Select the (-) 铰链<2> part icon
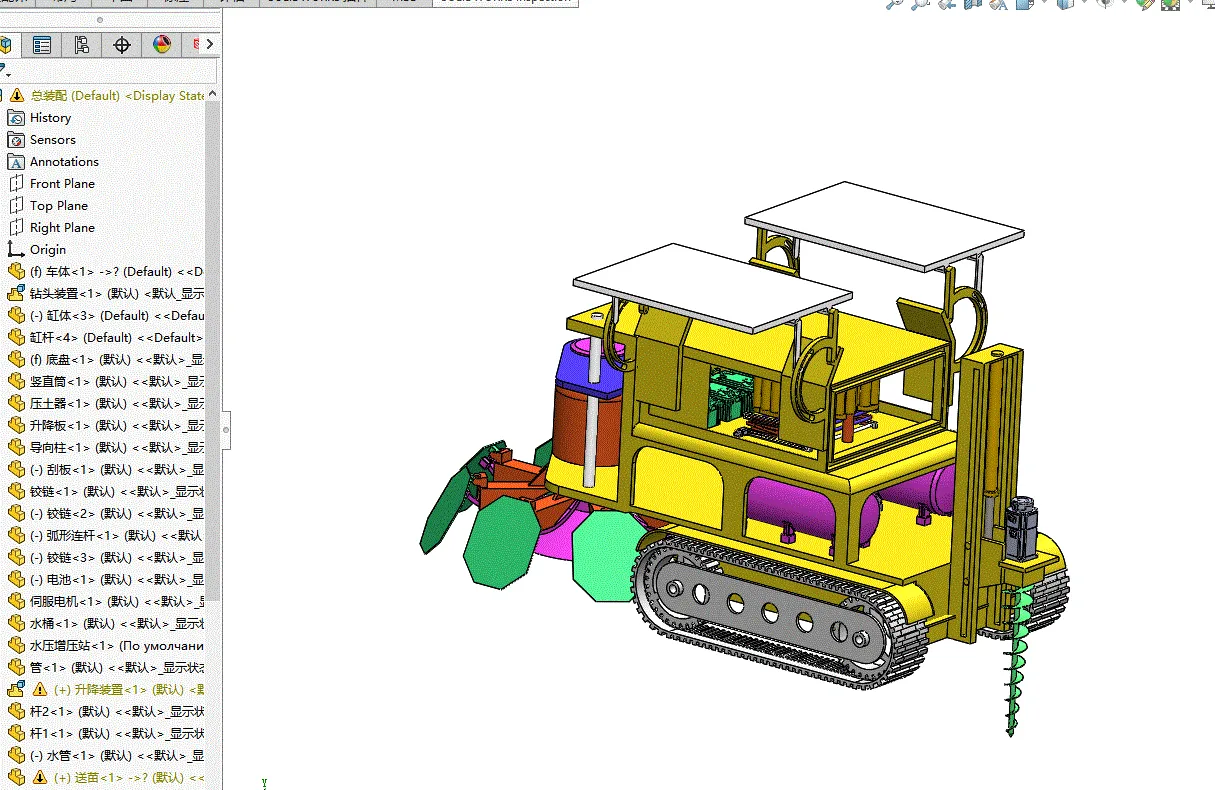The height and width of the screenshot is (790, 1215). (15, 514)
